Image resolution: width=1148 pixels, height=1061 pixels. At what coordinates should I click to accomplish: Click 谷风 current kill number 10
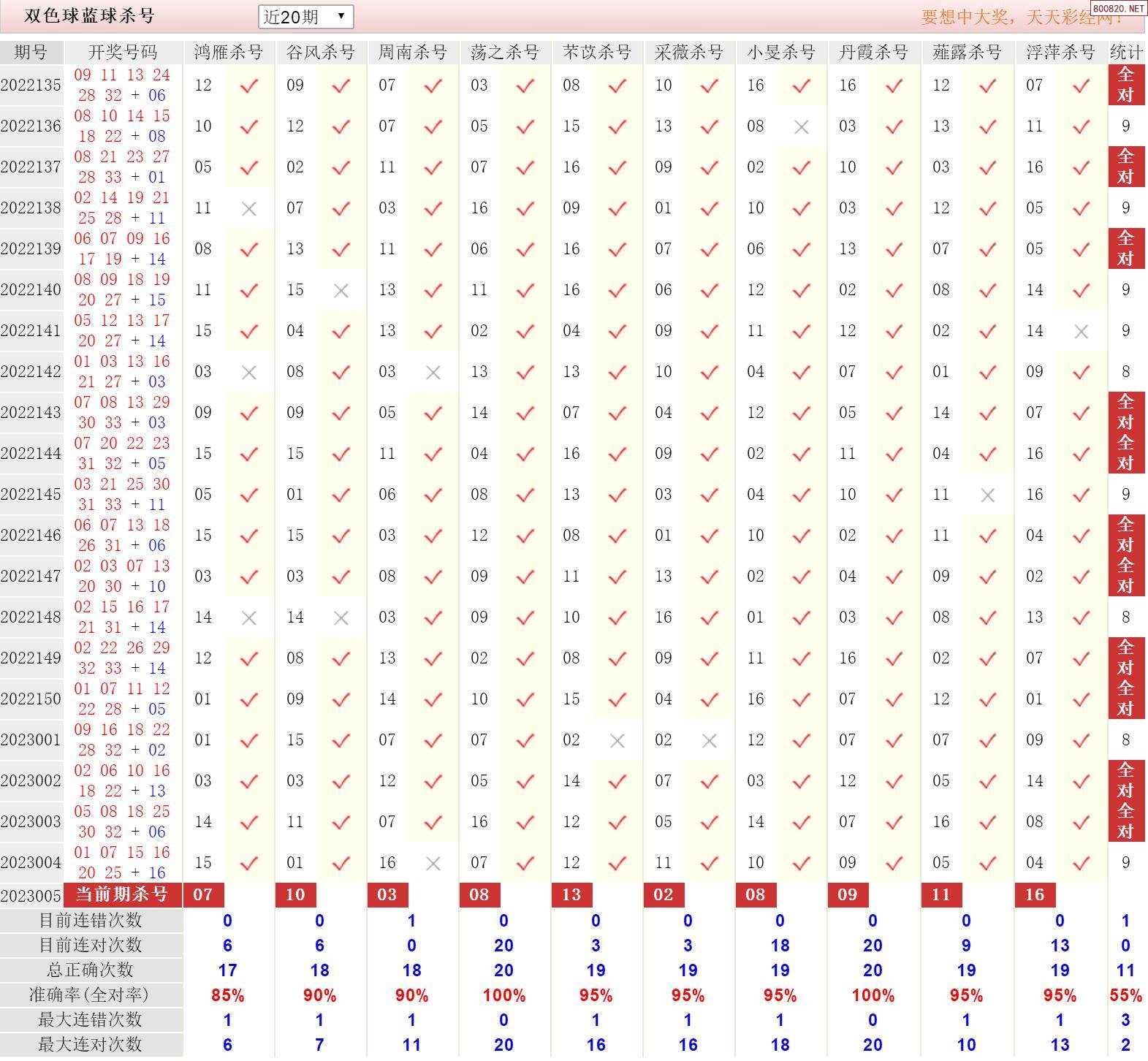click(x=296, y=894)
